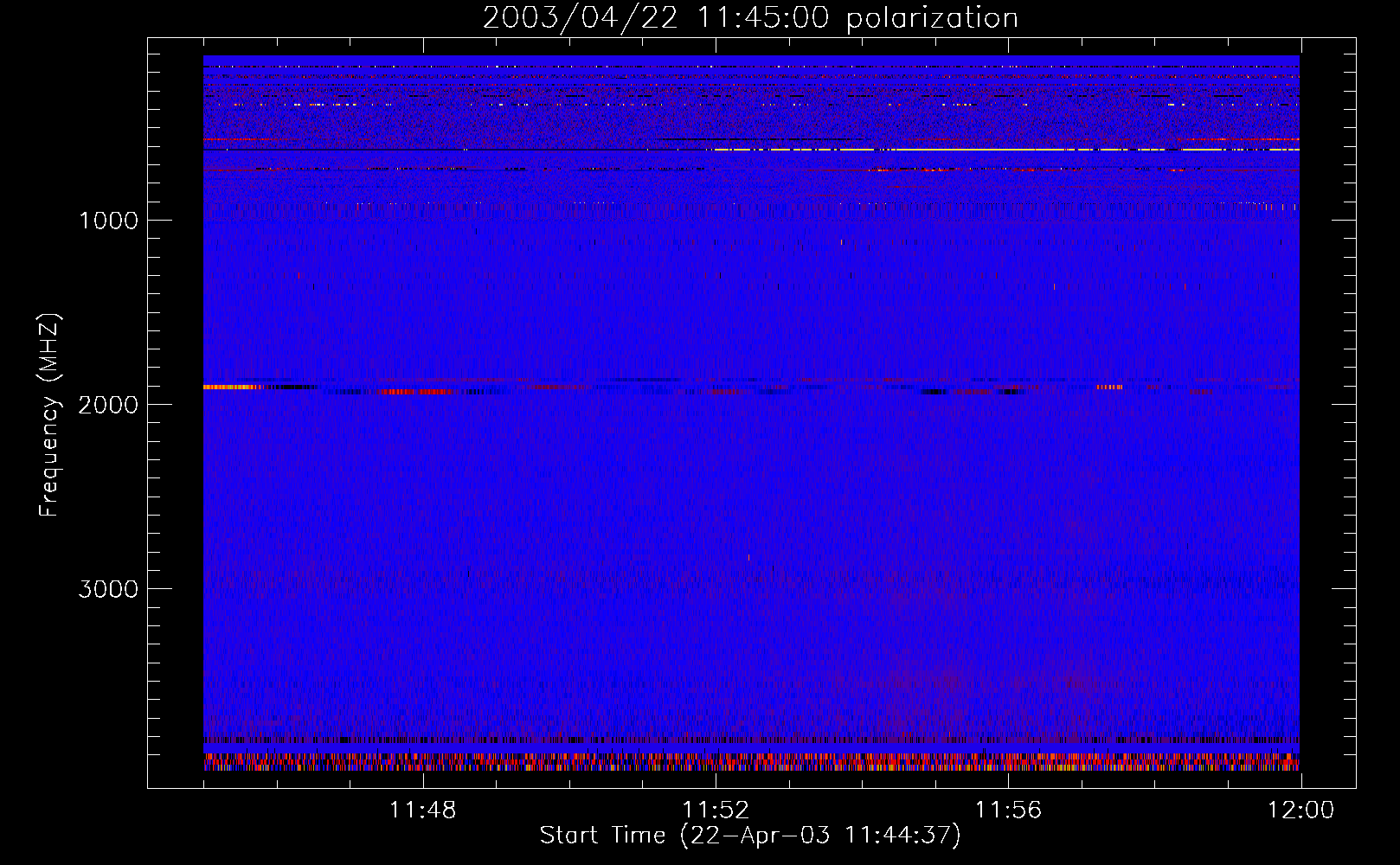Click the 11:48 time tick label
The width and height of the screenshot is (1400, 865).
(423, 811)
